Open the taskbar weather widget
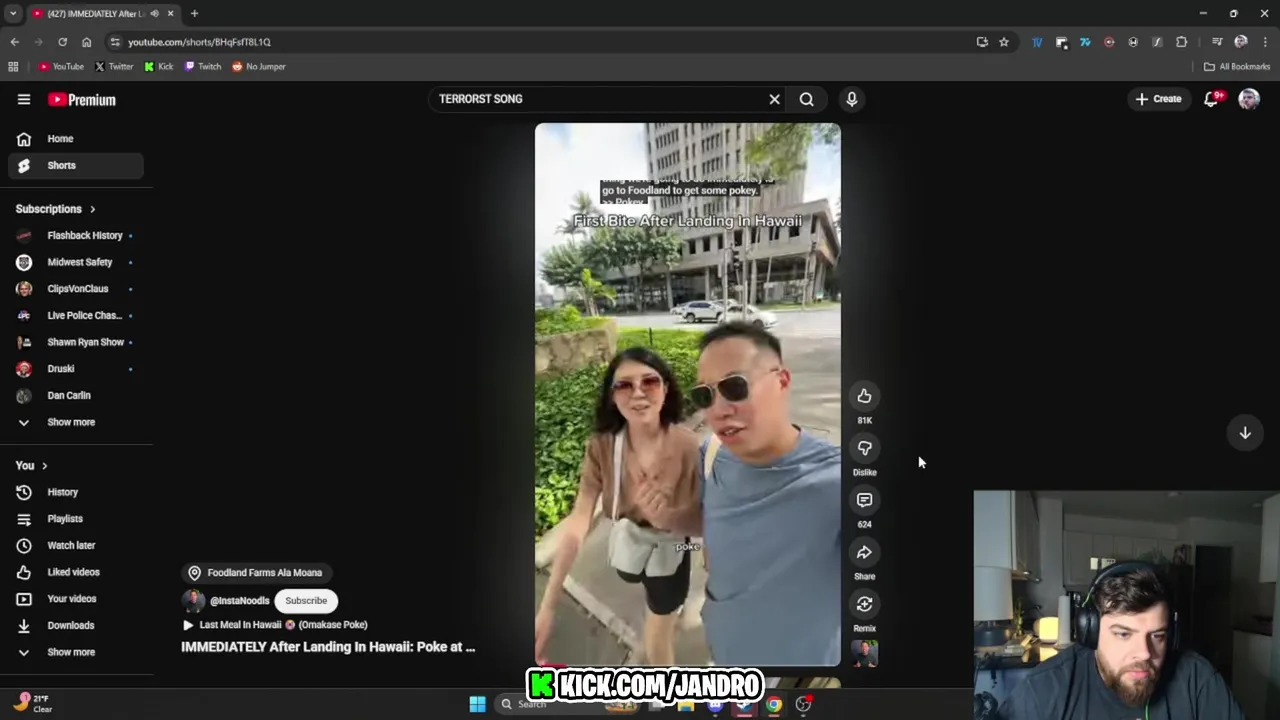Image resolution: width=1280 pixels, height=720 pixels. click(31, 703)
